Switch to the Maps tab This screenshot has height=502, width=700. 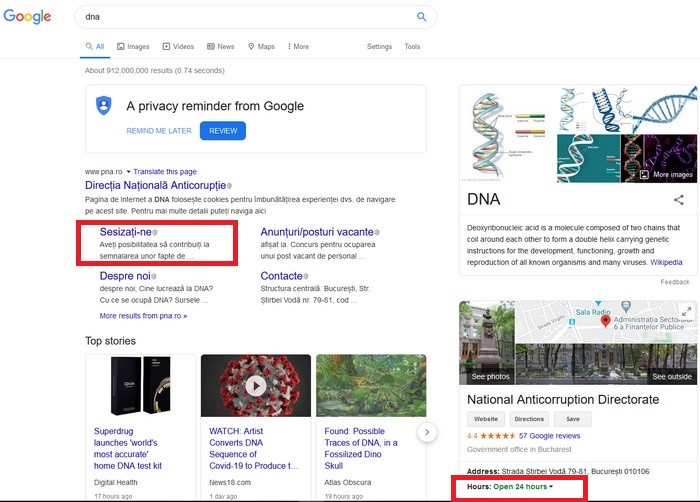261,46
